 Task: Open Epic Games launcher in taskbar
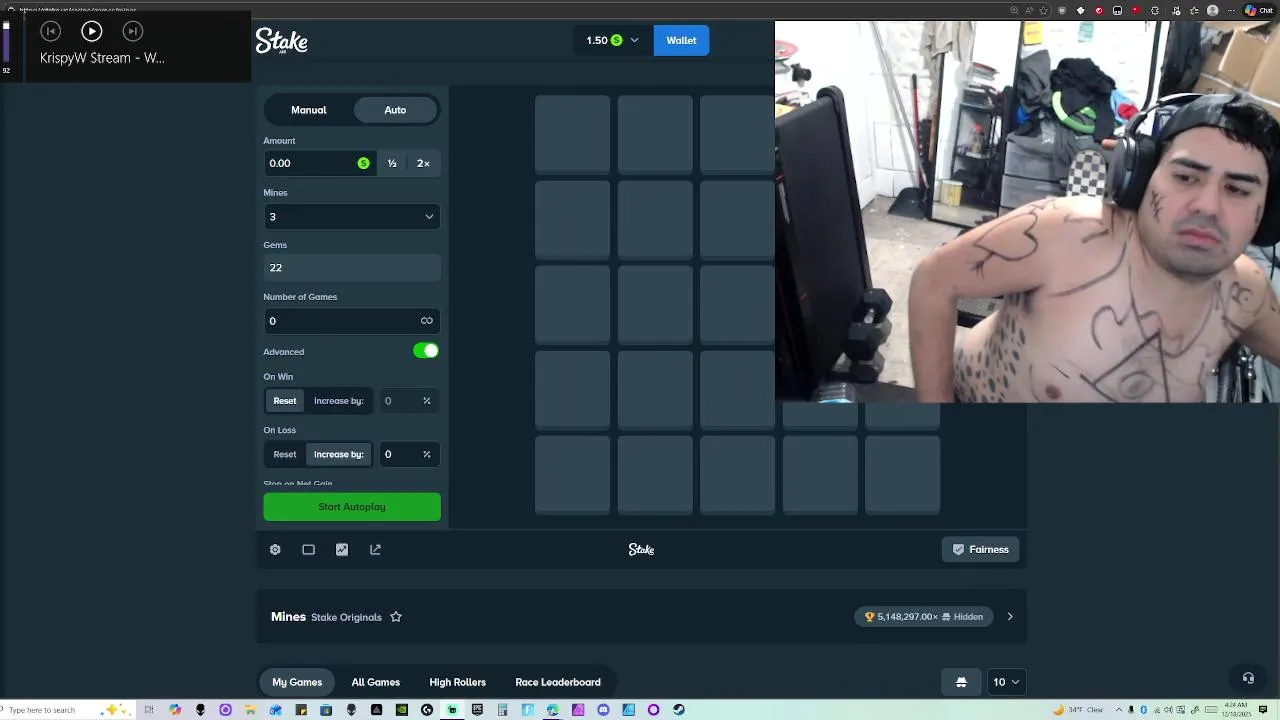477,710
